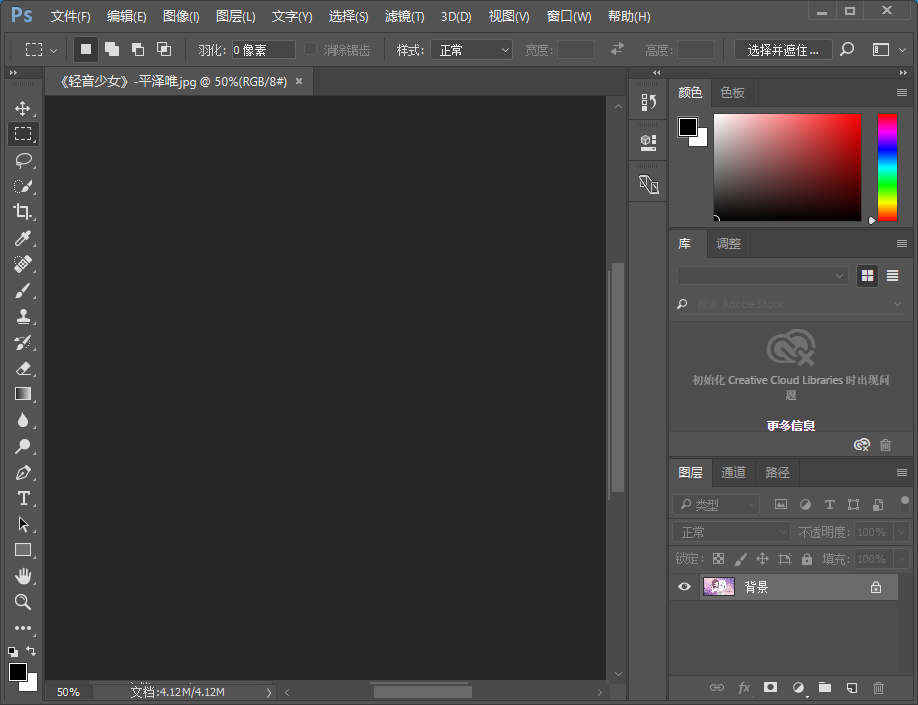918x705 pixels.
Task: Enable 消除锯齿 anti-alias checkbox
Action: tap(311, 49)
